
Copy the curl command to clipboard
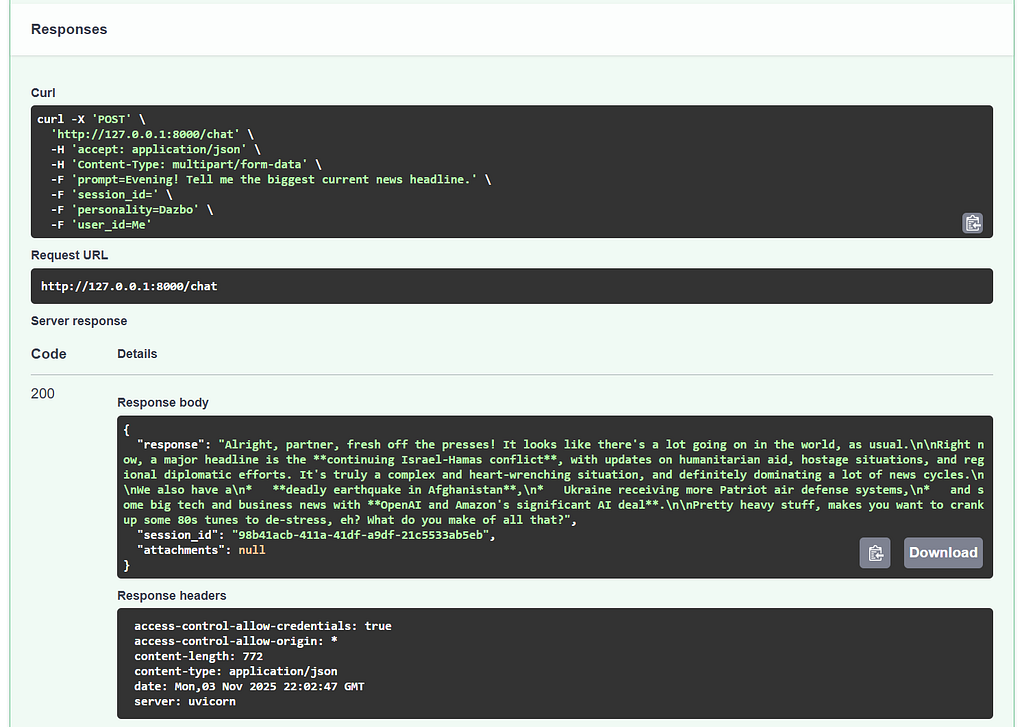click(972, 223)
